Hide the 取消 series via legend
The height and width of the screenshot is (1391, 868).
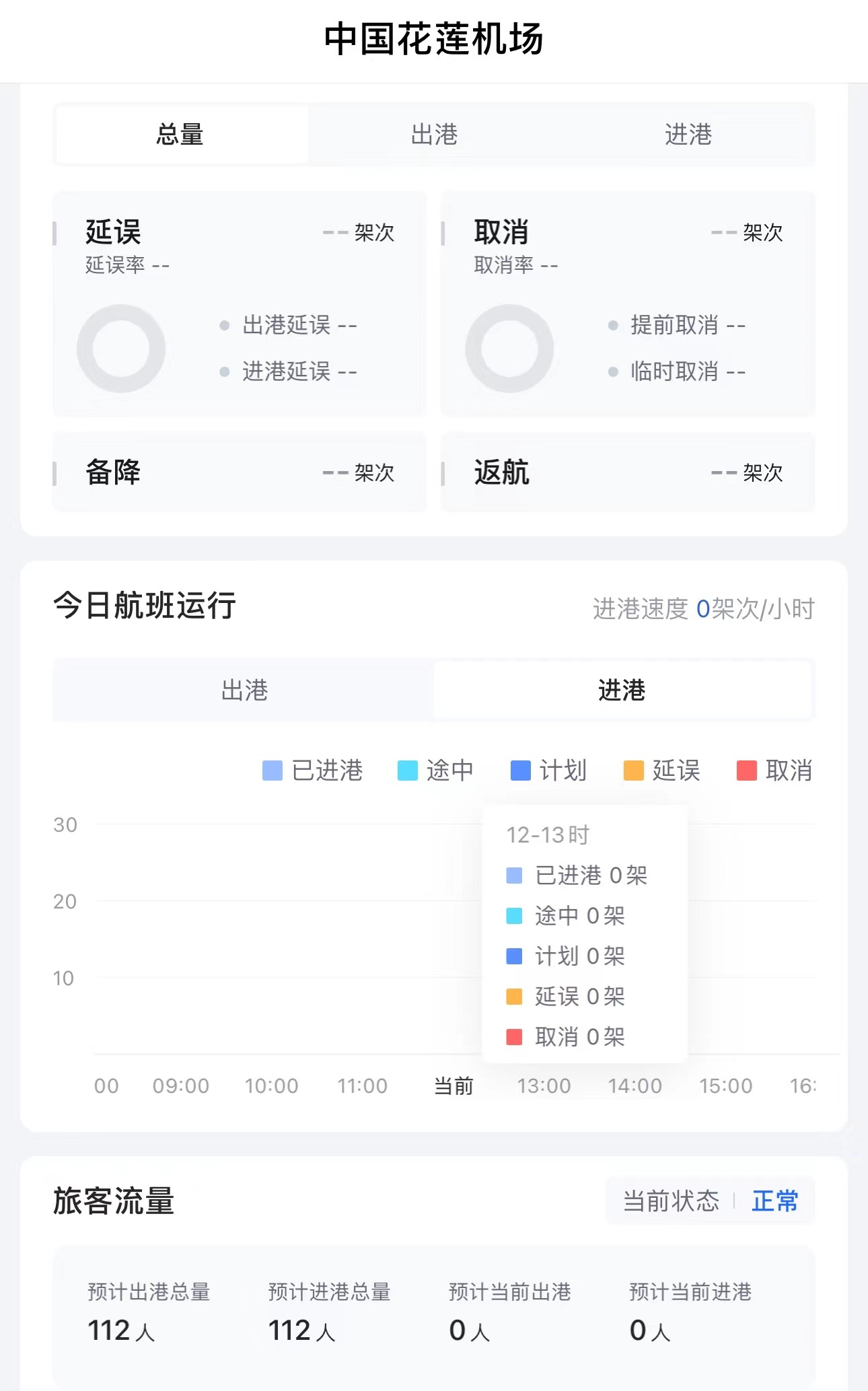775,771
